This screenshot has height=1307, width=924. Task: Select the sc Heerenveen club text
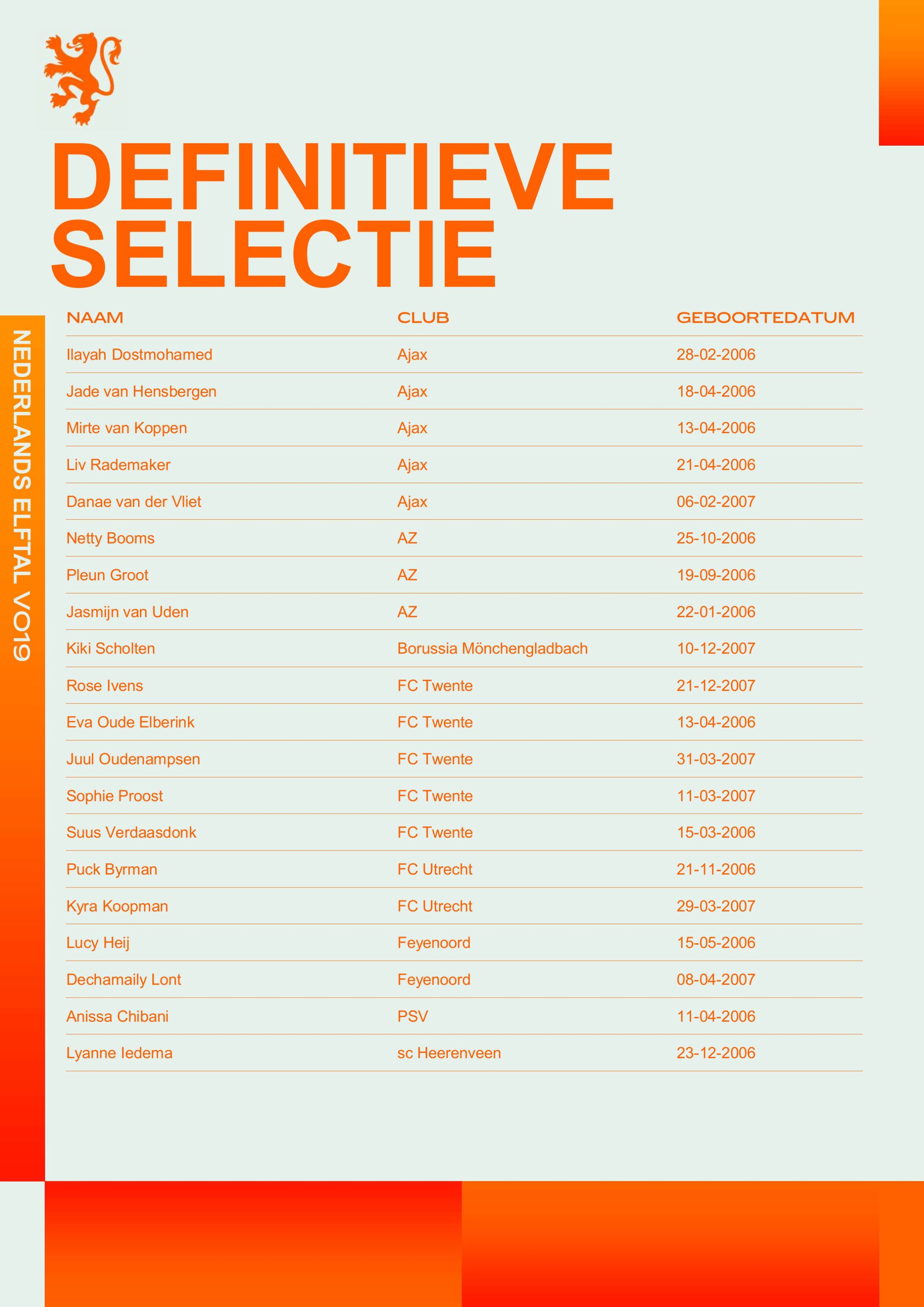(x=449, y=1053)
